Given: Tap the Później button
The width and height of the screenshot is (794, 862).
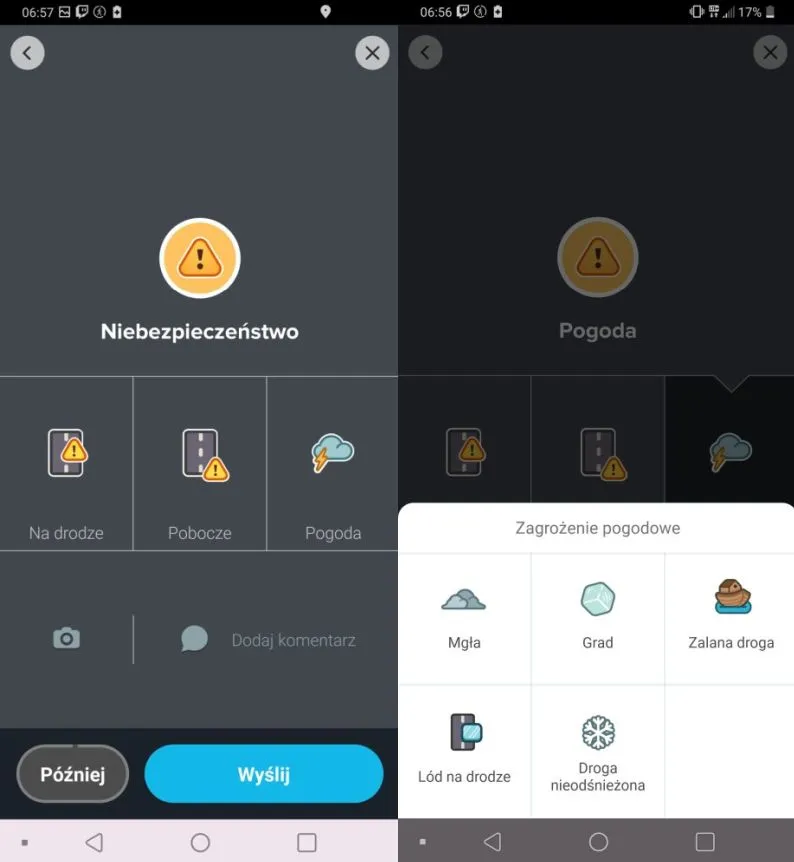Looking at the screenshot, I should [x=73, y=773].
